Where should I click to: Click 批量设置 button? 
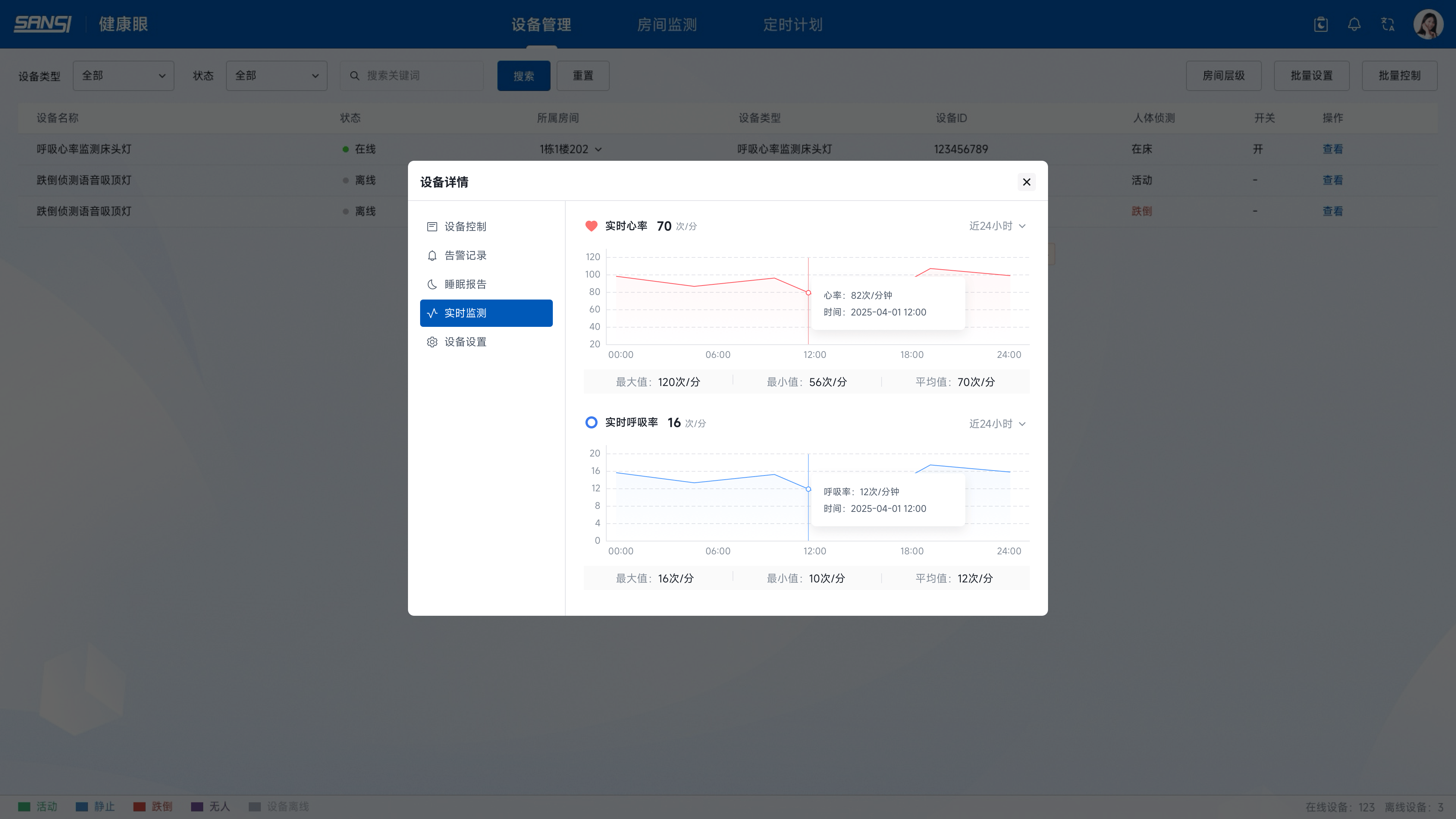[x=1311, y=76]
